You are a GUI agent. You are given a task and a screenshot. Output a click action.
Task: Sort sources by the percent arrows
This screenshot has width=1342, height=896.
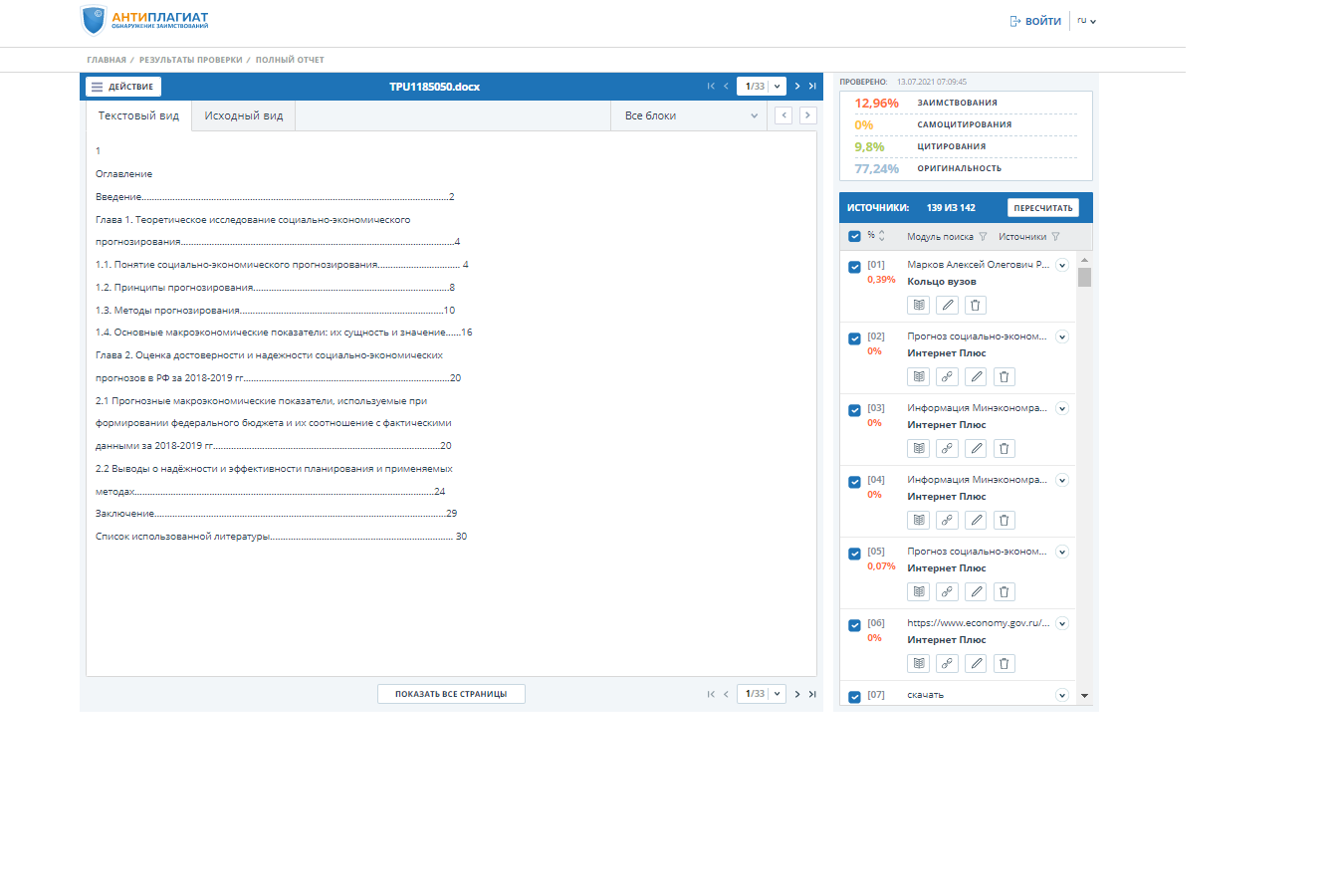(881, 236)
